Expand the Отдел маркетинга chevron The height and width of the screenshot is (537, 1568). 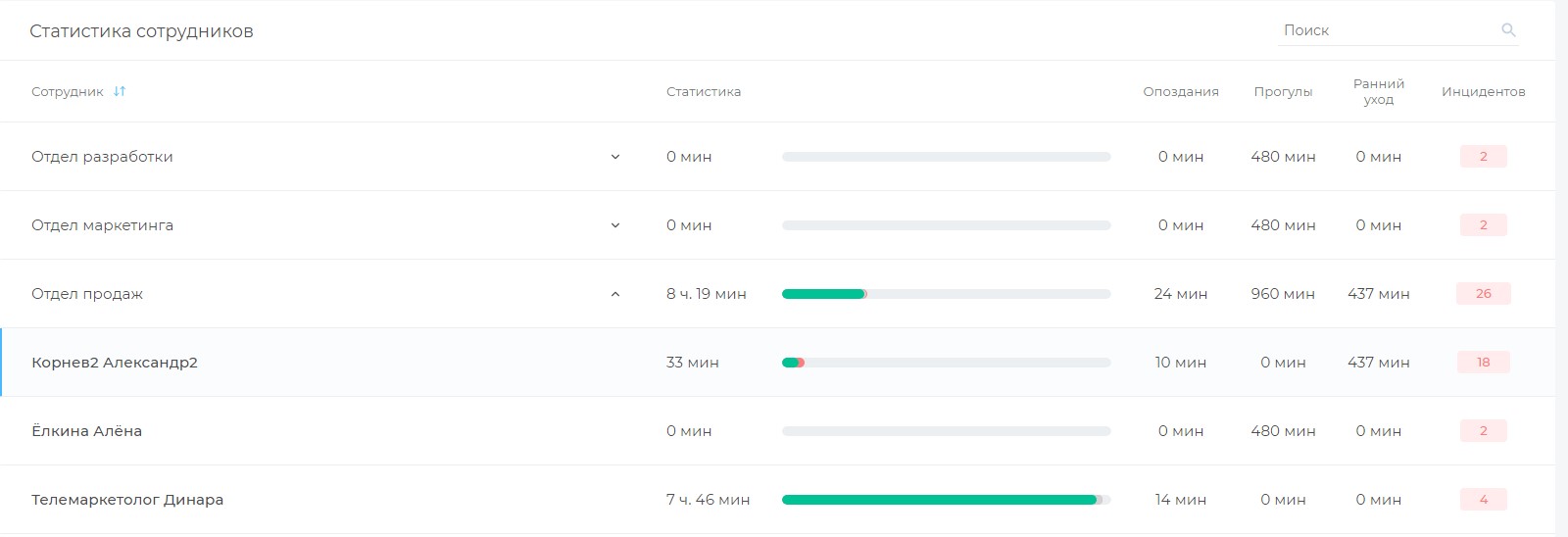[615, 225]
